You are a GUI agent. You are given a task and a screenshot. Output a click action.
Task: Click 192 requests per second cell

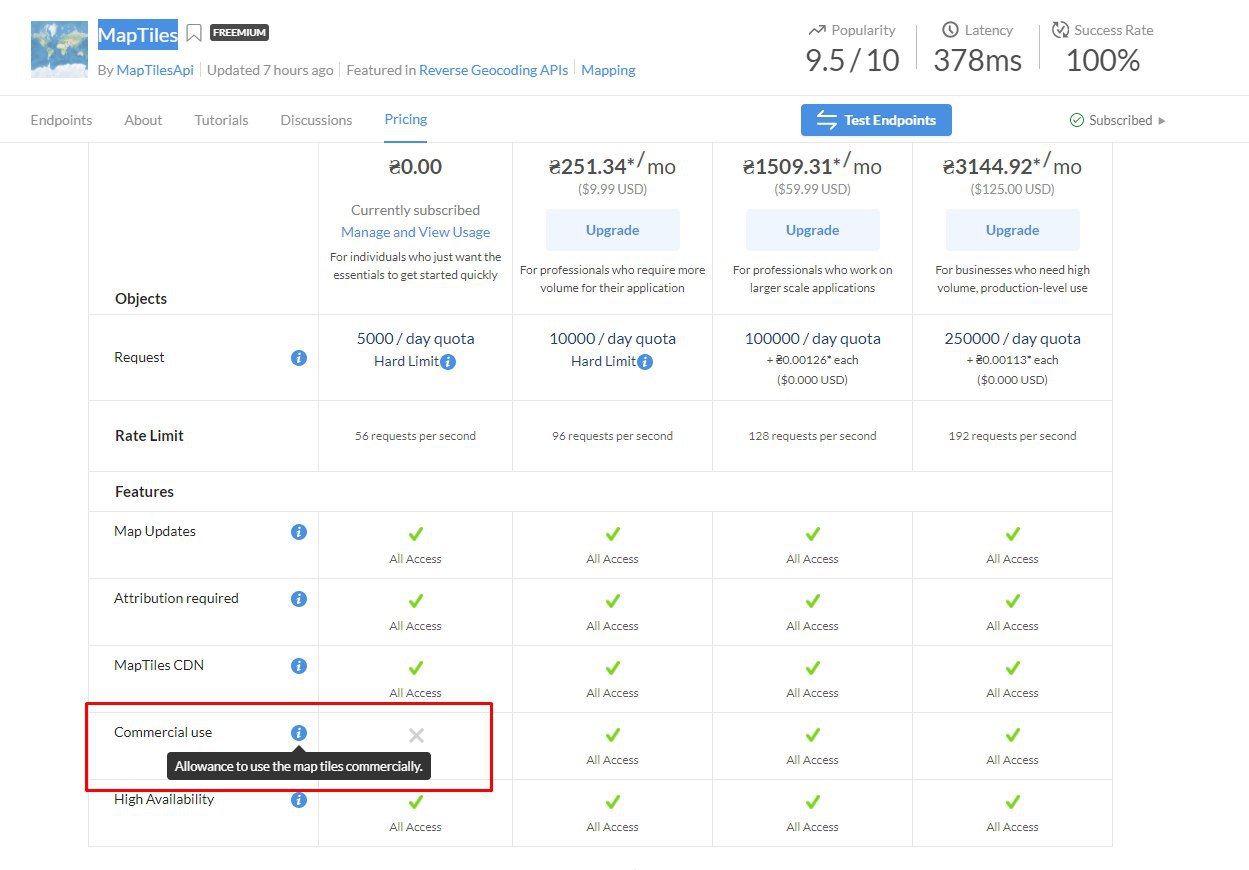point(1013,436)
